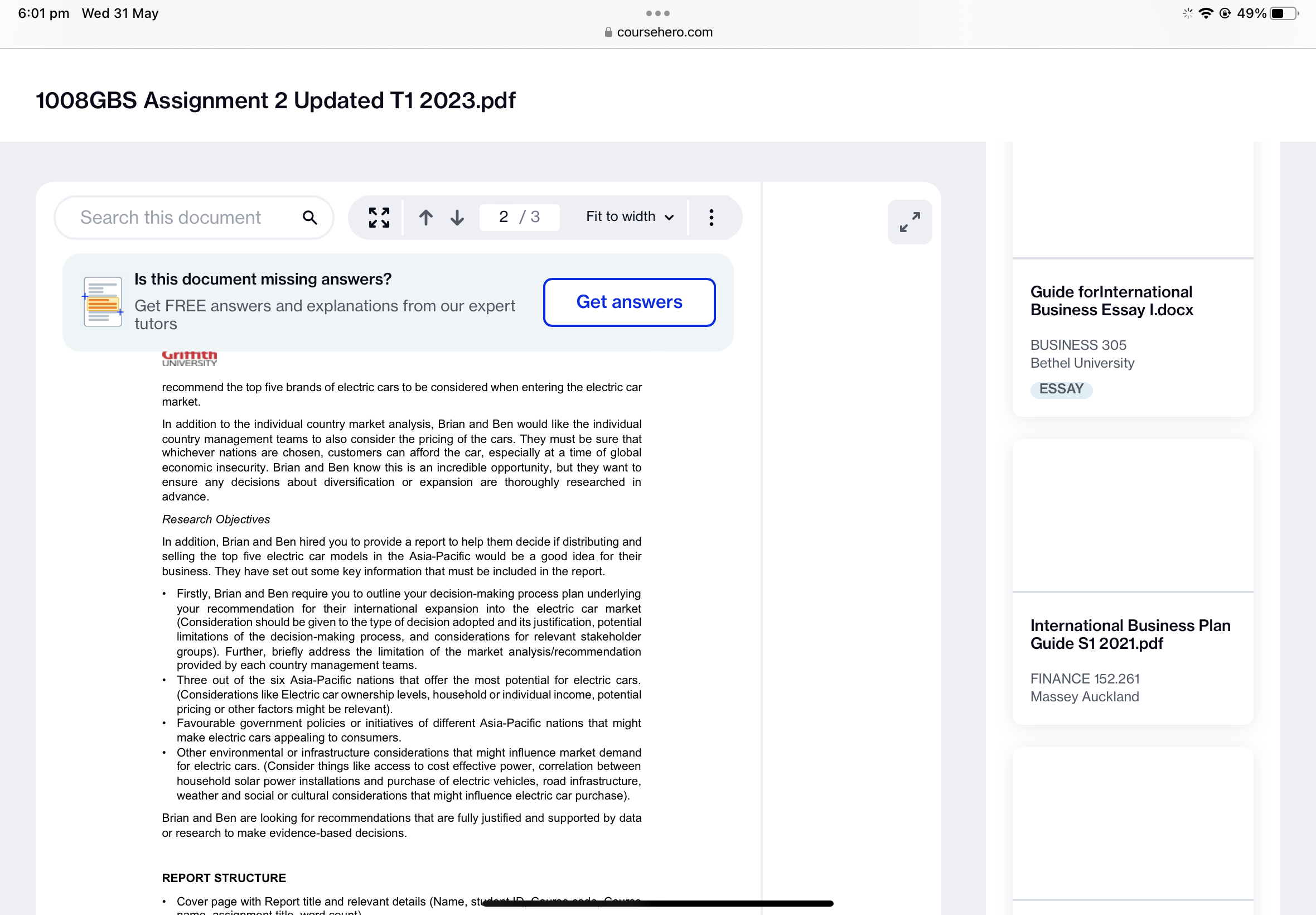Edit the current page number field
The image size is (1316, 915).
tap(504, 216)
